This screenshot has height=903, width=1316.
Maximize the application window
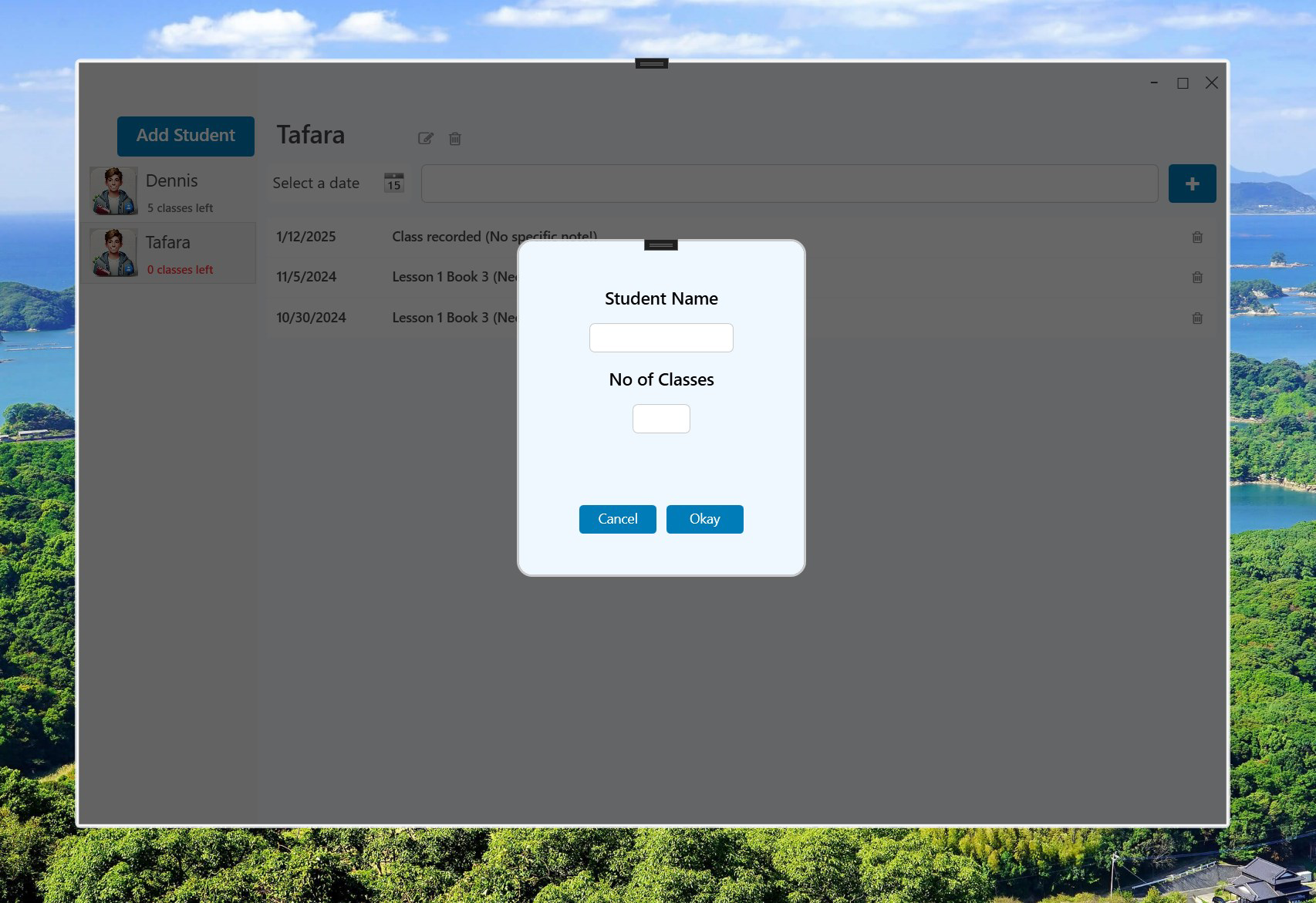point(1183,83)
